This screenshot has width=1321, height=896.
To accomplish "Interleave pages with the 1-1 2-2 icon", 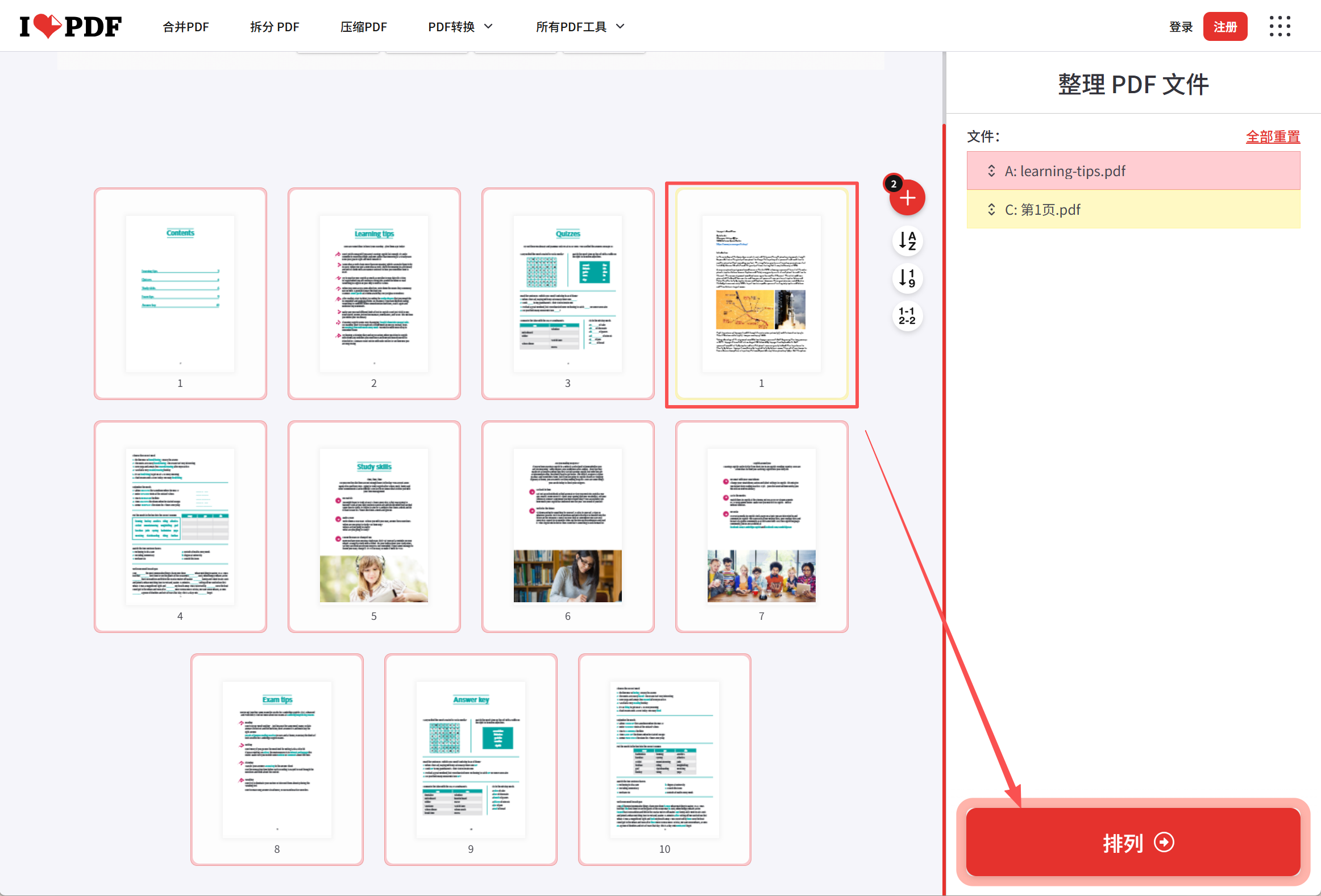I will pyautogui.click(x=907, y=316).
